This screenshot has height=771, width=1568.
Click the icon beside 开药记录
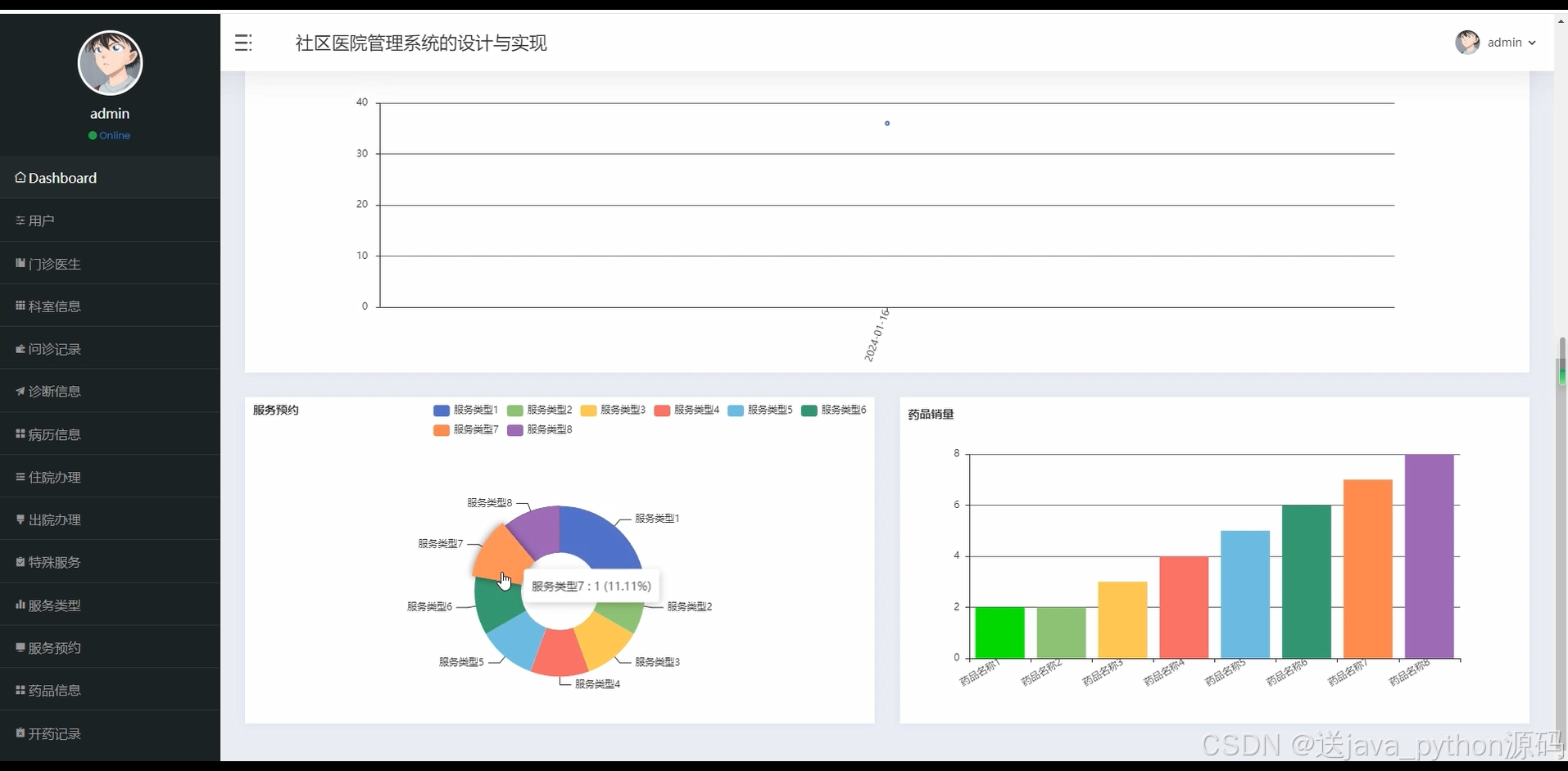pos(20,732)
